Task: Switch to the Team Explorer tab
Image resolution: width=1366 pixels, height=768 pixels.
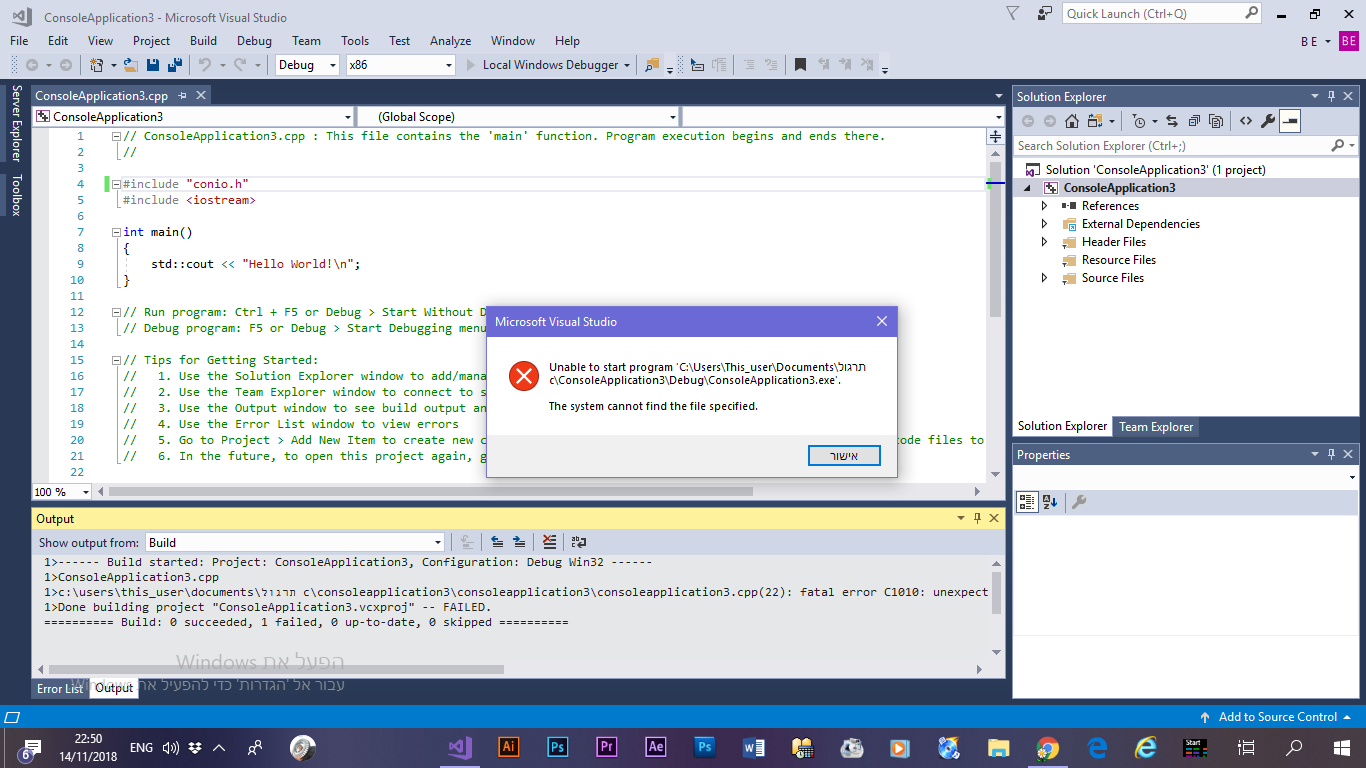Action: point(1156,426)
